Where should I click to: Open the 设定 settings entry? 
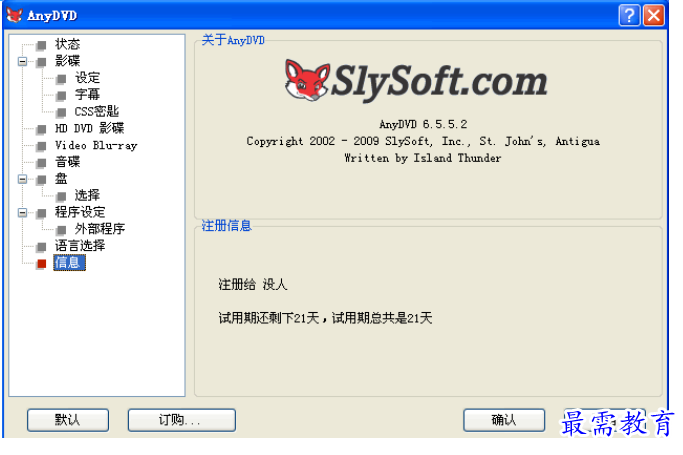[87, 78]
